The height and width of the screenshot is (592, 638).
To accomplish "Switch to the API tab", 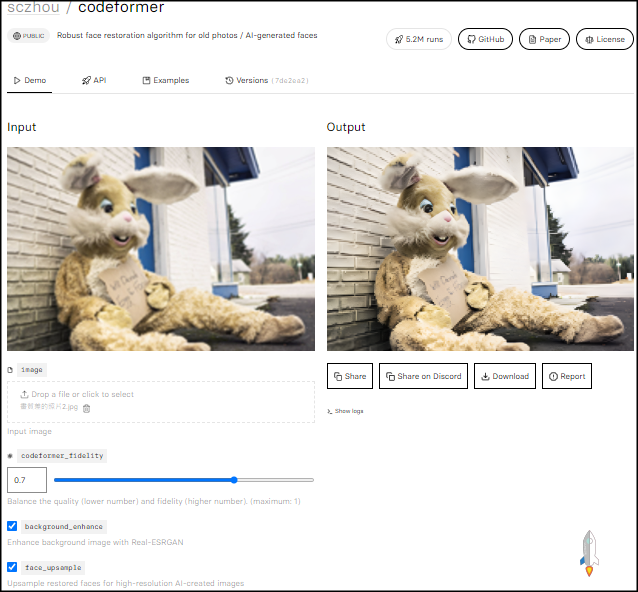I will 94,81.
